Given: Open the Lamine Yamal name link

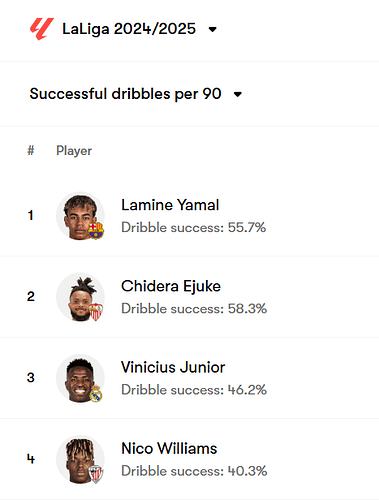Looking at the screenshot, I should pos(170,205).
